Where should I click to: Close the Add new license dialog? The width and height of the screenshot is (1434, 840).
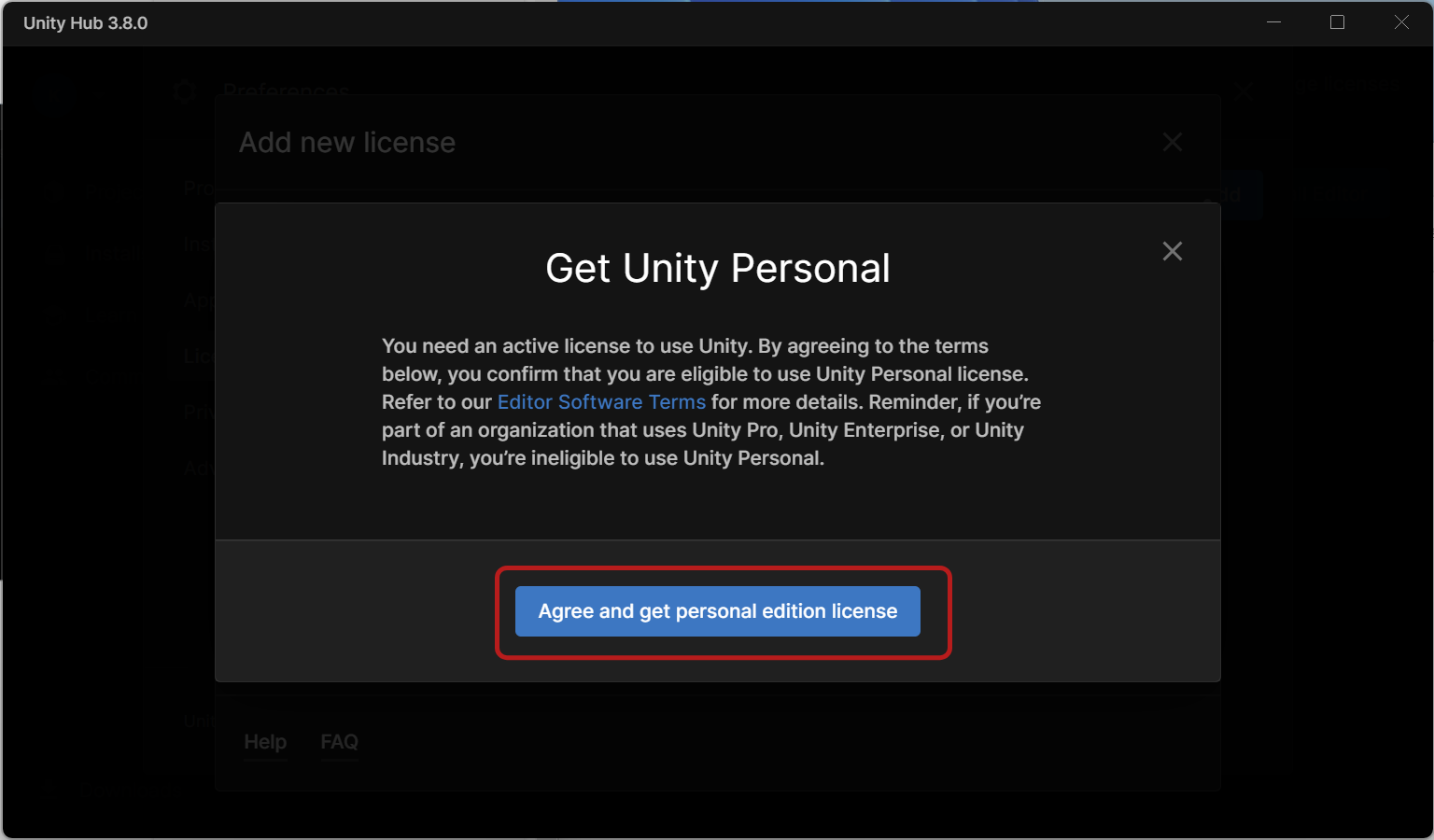pos(1172,142)
